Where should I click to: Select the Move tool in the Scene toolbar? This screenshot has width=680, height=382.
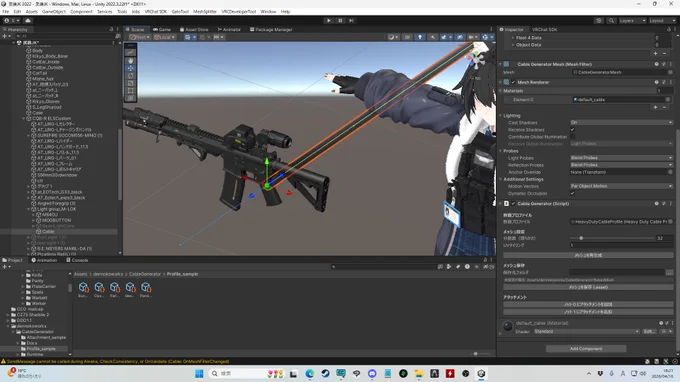click(130, 68)
